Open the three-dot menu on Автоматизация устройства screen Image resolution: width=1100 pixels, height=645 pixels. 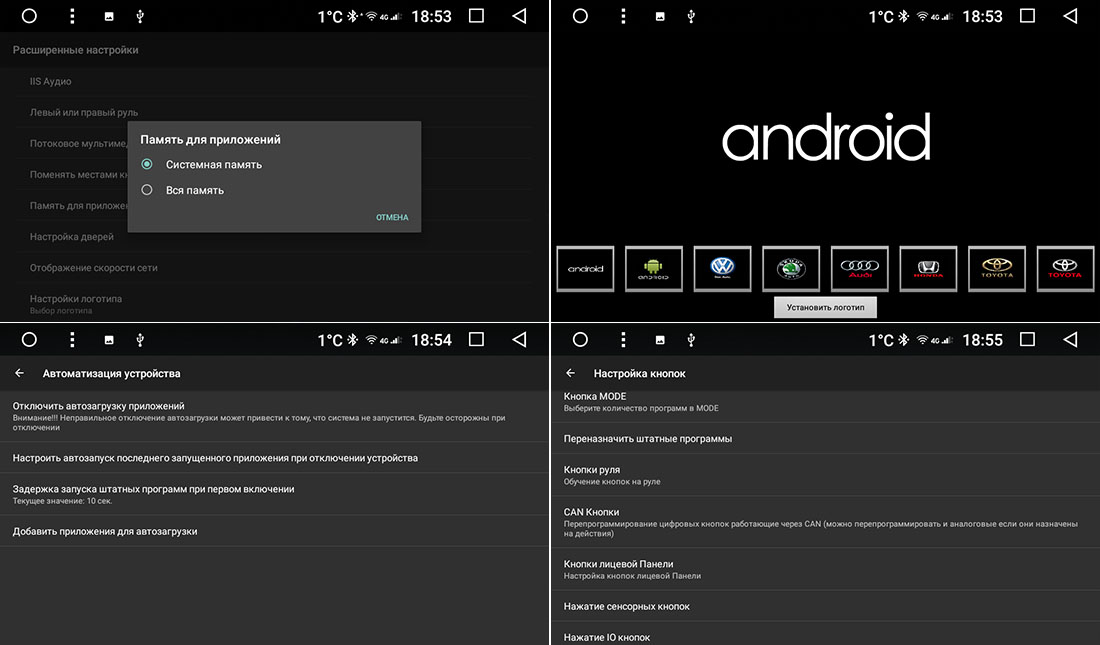(72, 340)
